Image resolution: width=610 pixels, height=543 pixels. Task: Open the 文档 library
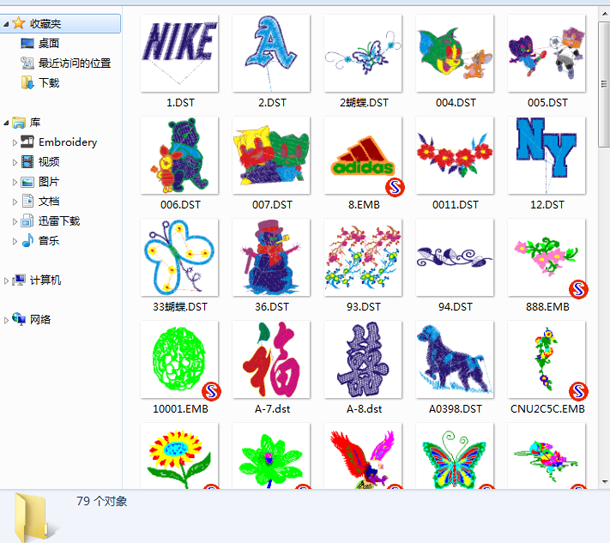49,201
